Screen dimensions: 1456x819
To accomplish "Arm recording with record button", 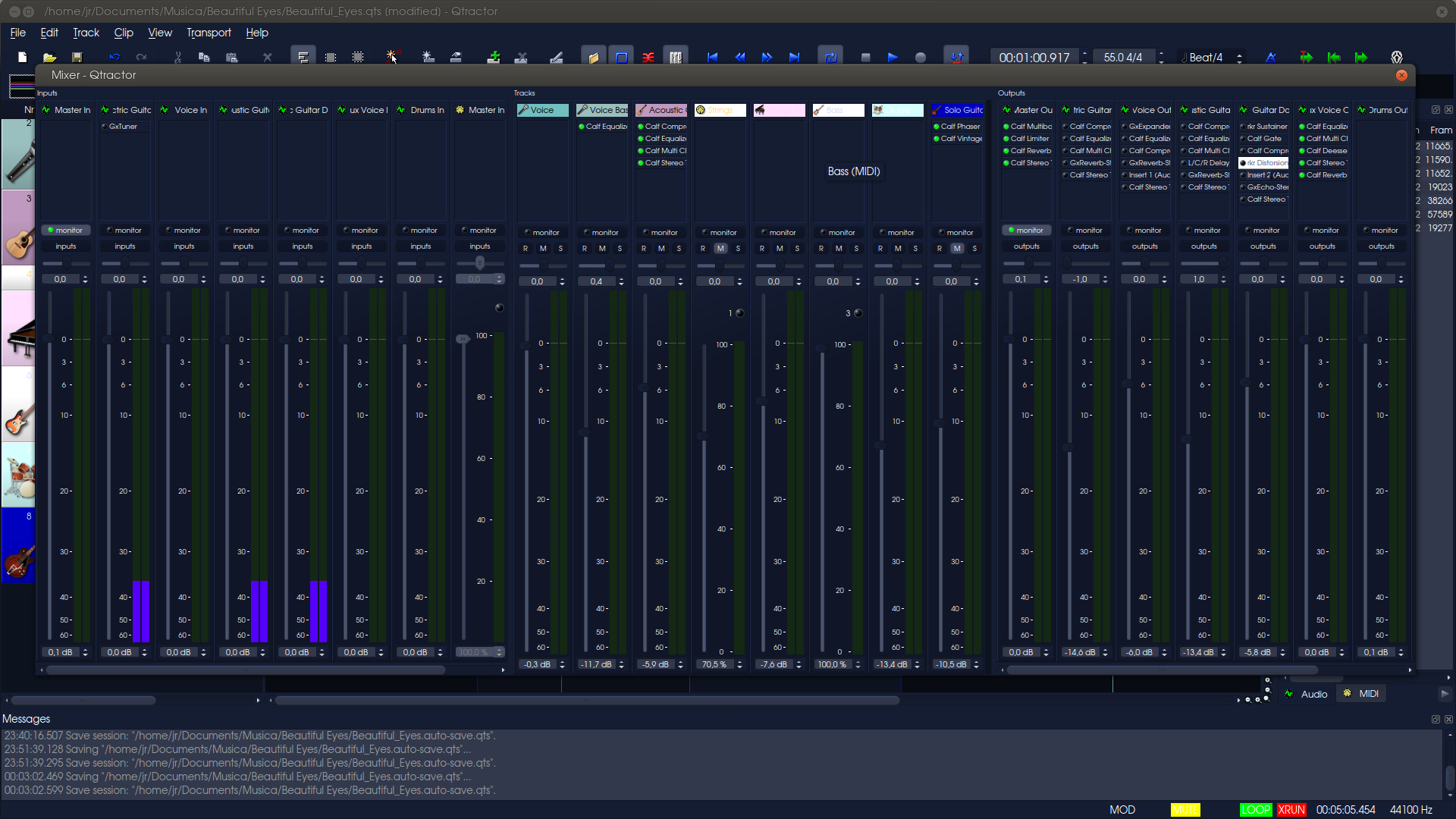I will coord(920,57).
